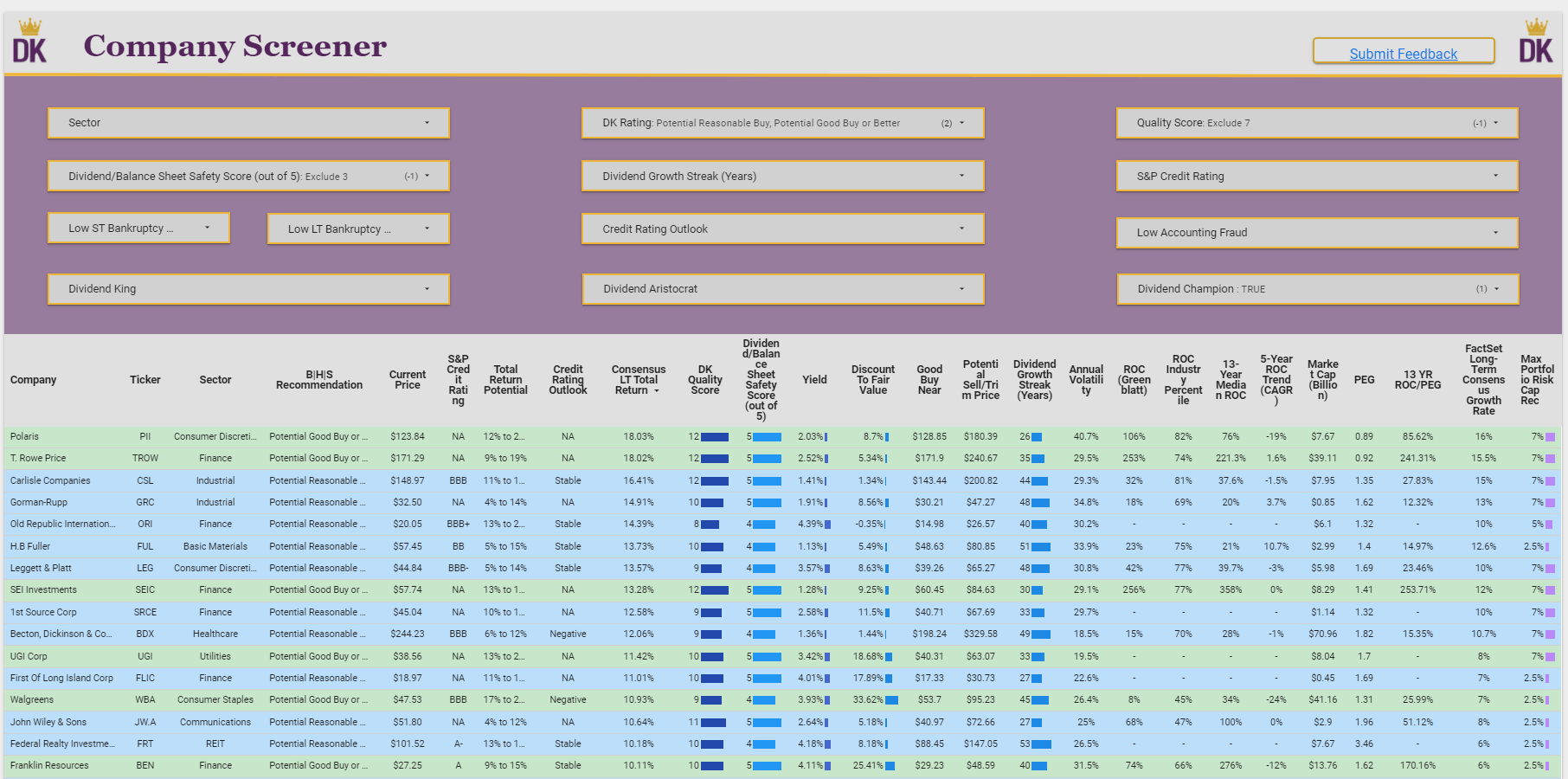
Task: Click ticker BDX in the table
Action: pyautogui.click(x=145, y=634)
